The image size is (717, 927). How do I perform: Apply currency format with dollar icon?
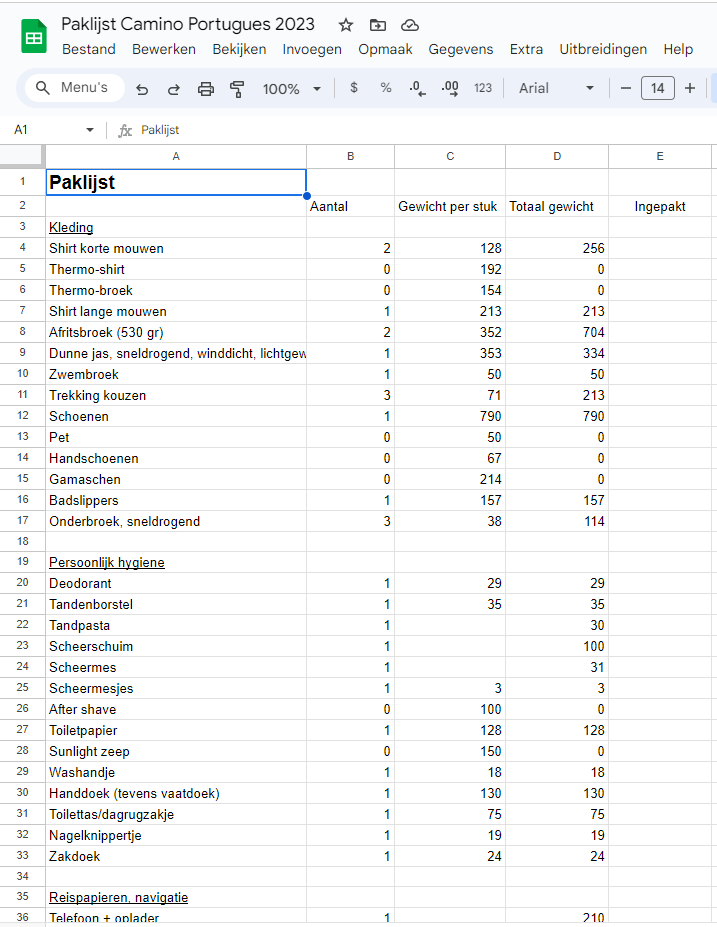[x=354, y=88]
